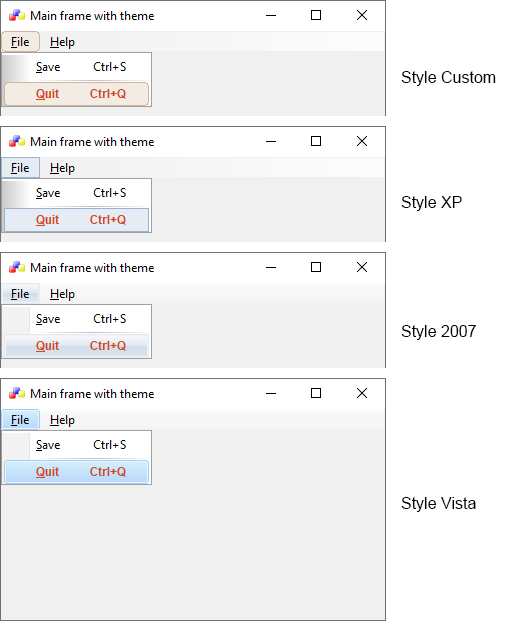Minimize the Style 2007 window
Viewport: 510px width, 621px height.
[271, 268]
